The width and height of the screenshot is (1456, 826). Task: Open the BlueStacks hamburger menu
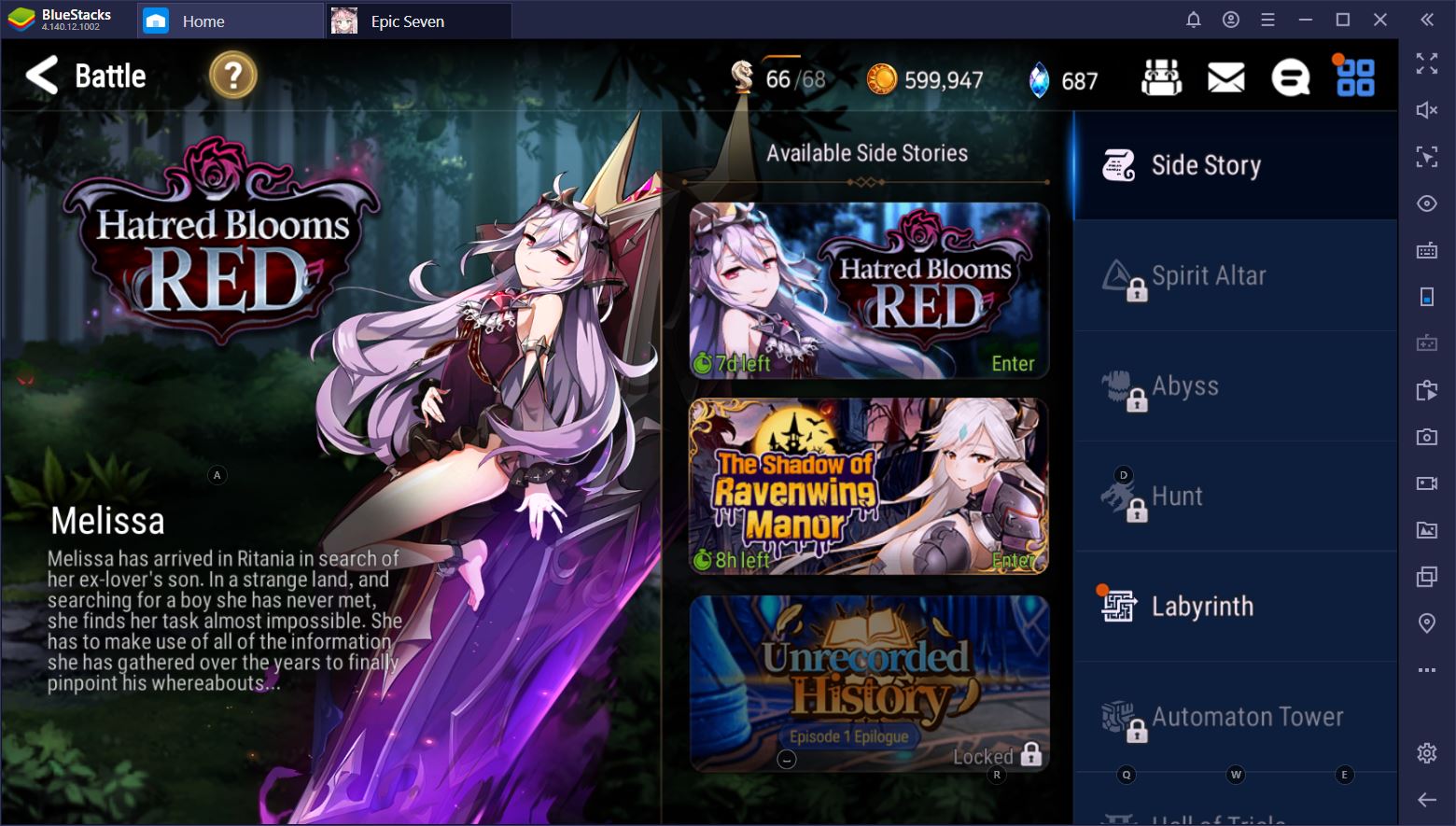(1267, 19)
